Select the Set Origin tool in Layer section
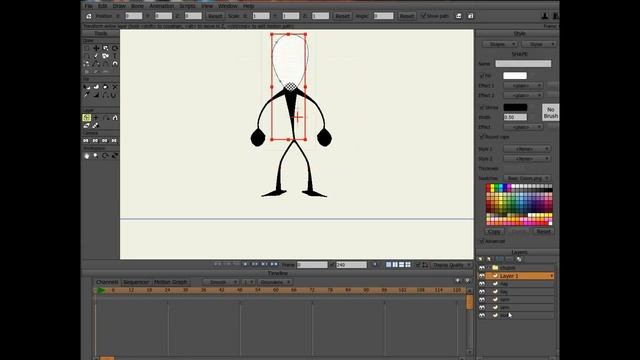 (96, 118)
